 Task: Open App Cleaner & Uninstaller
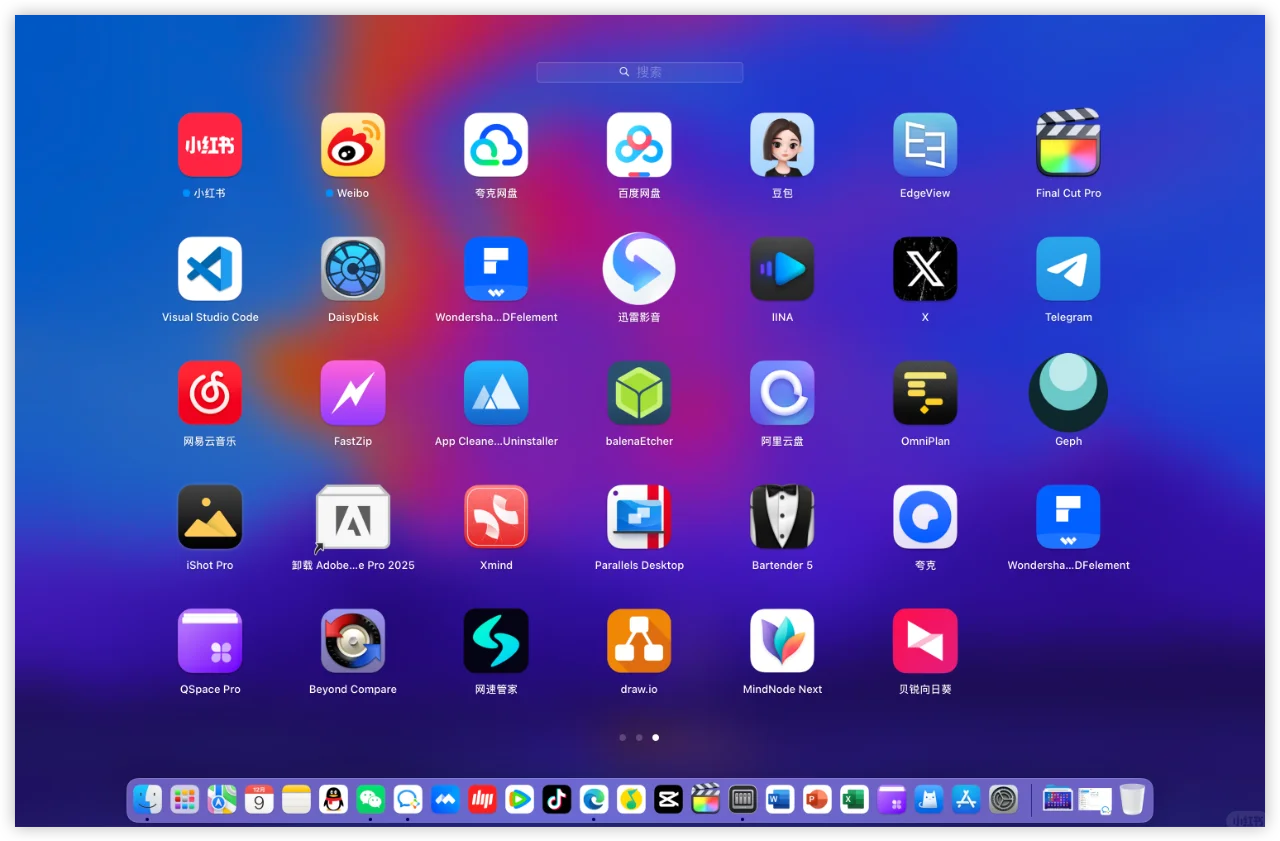tap(496, 393)
